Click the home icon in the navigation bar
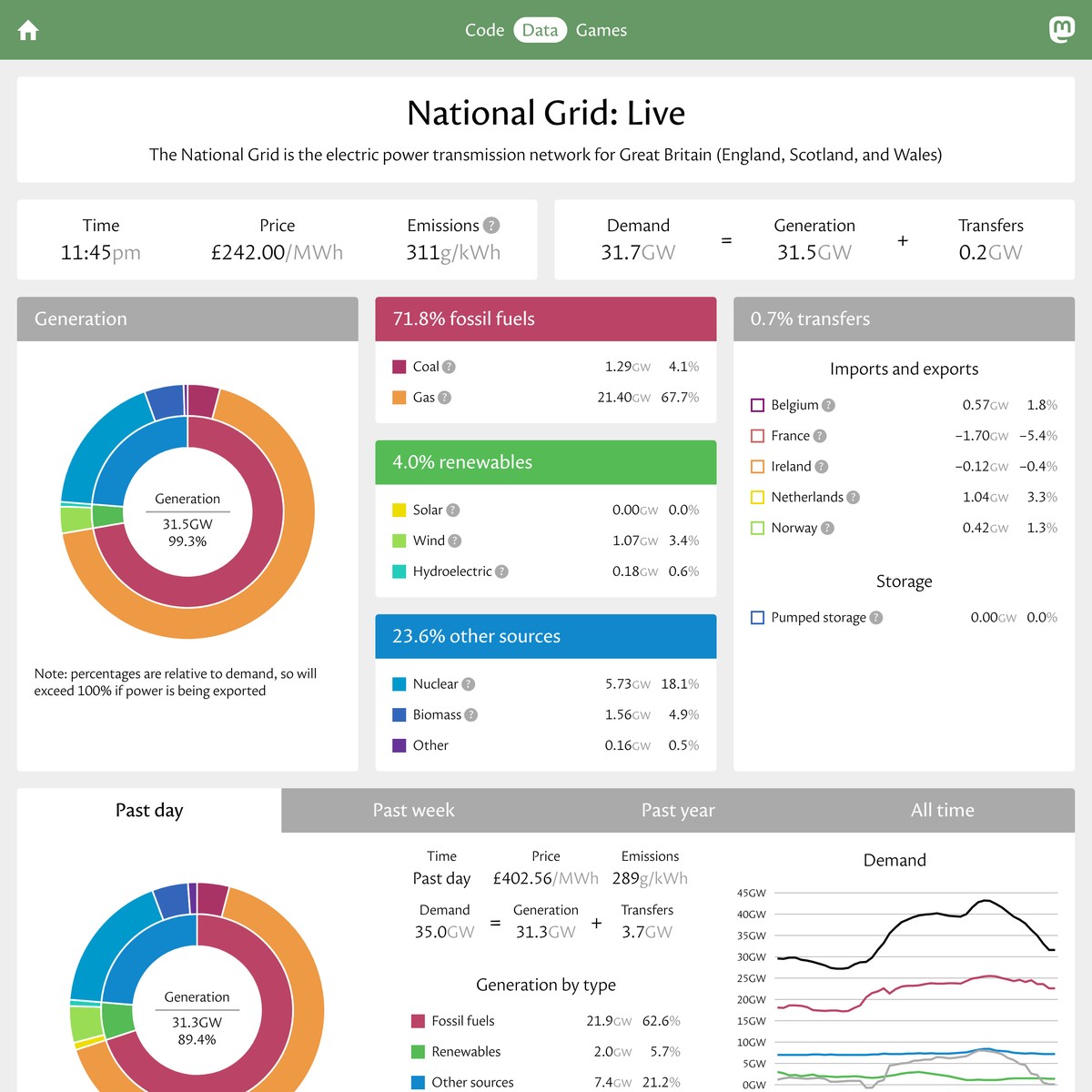Screen dimensions: 1092x1092 [27, 29]
